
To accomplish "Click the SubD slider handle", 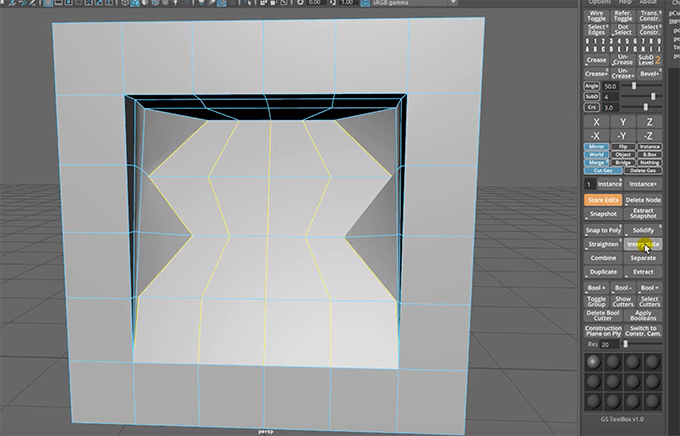I will tap(654, 96).
